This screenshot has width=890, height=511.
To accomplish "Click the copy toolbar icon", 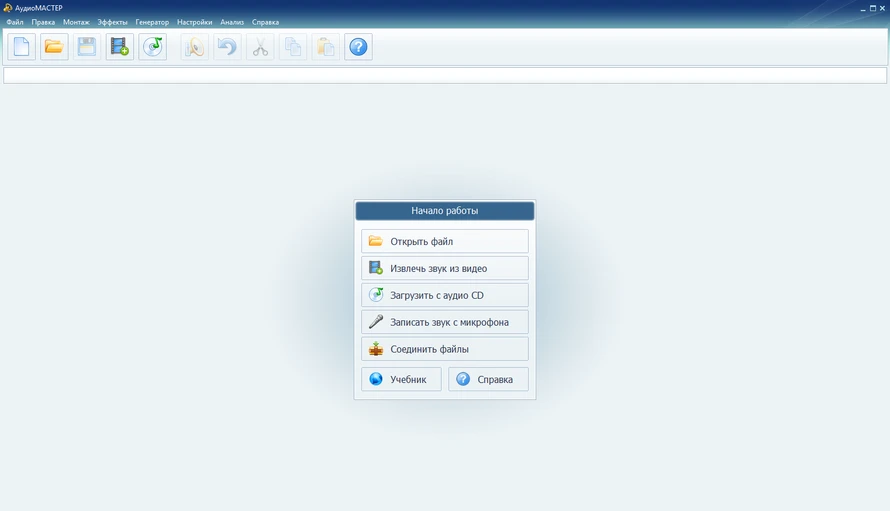I will 293,46.
